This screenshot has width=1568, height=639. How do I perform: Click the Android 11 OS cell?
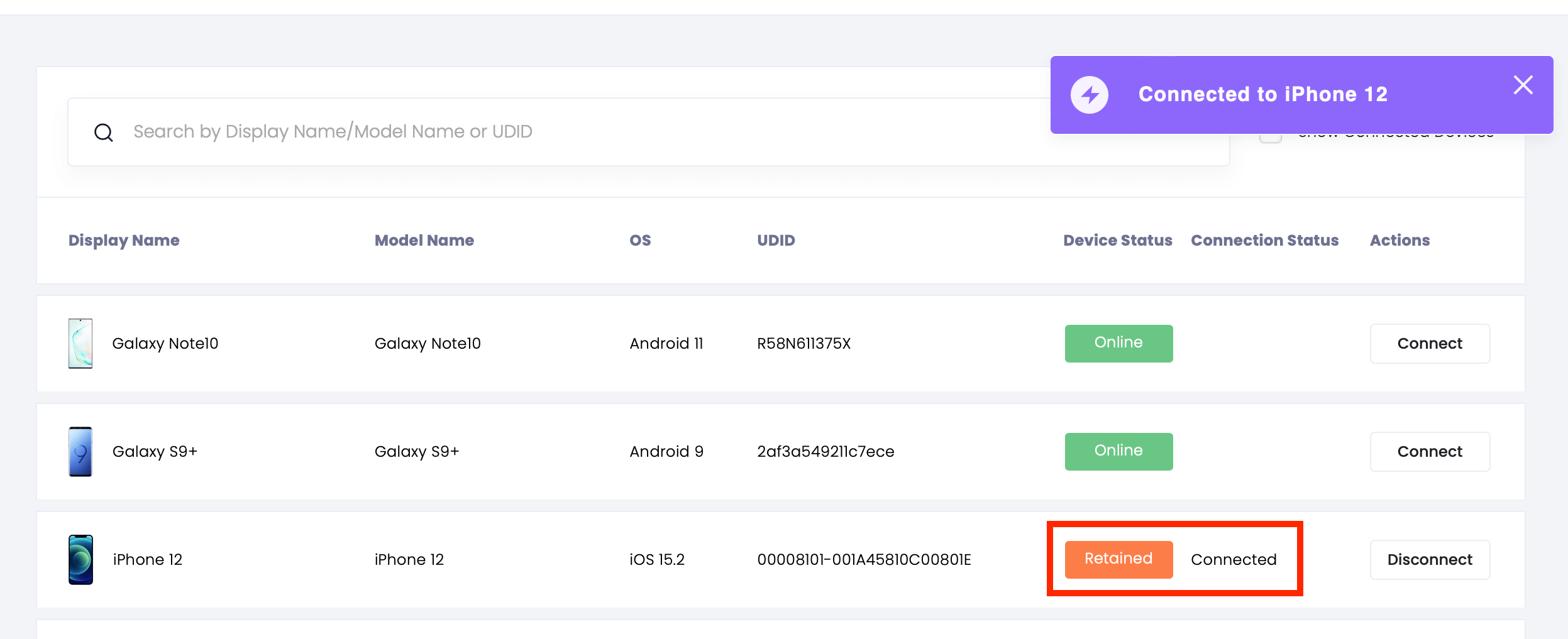[x=666, y=344]
